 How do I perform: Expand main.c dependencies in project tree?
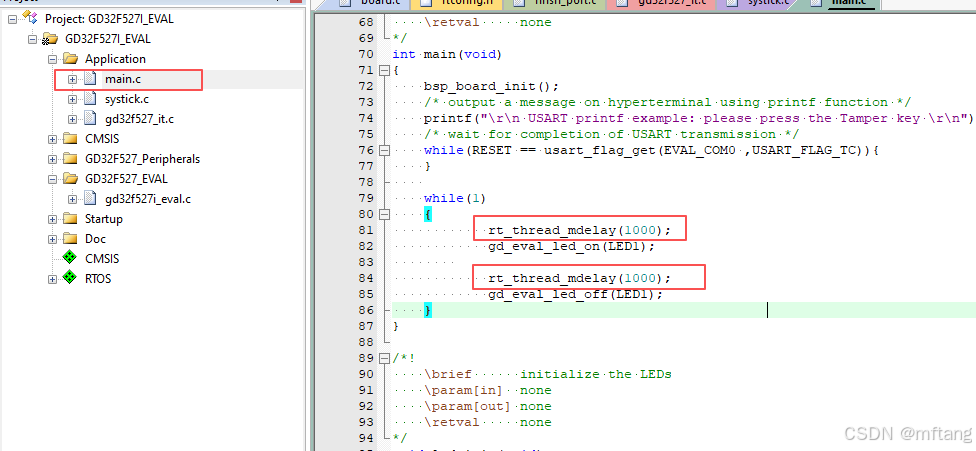click(73, 79)
